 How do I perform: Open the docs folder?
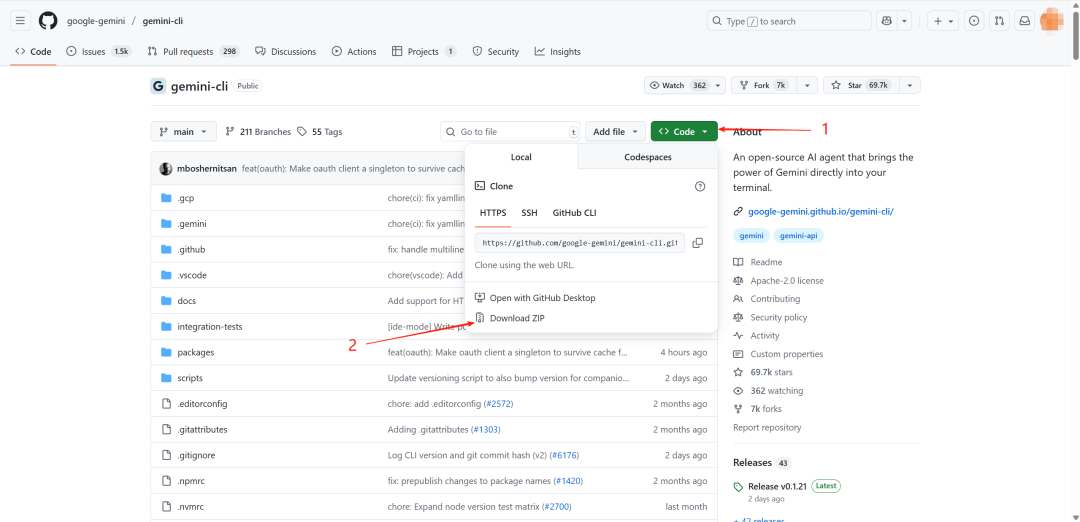coord(187,301)
